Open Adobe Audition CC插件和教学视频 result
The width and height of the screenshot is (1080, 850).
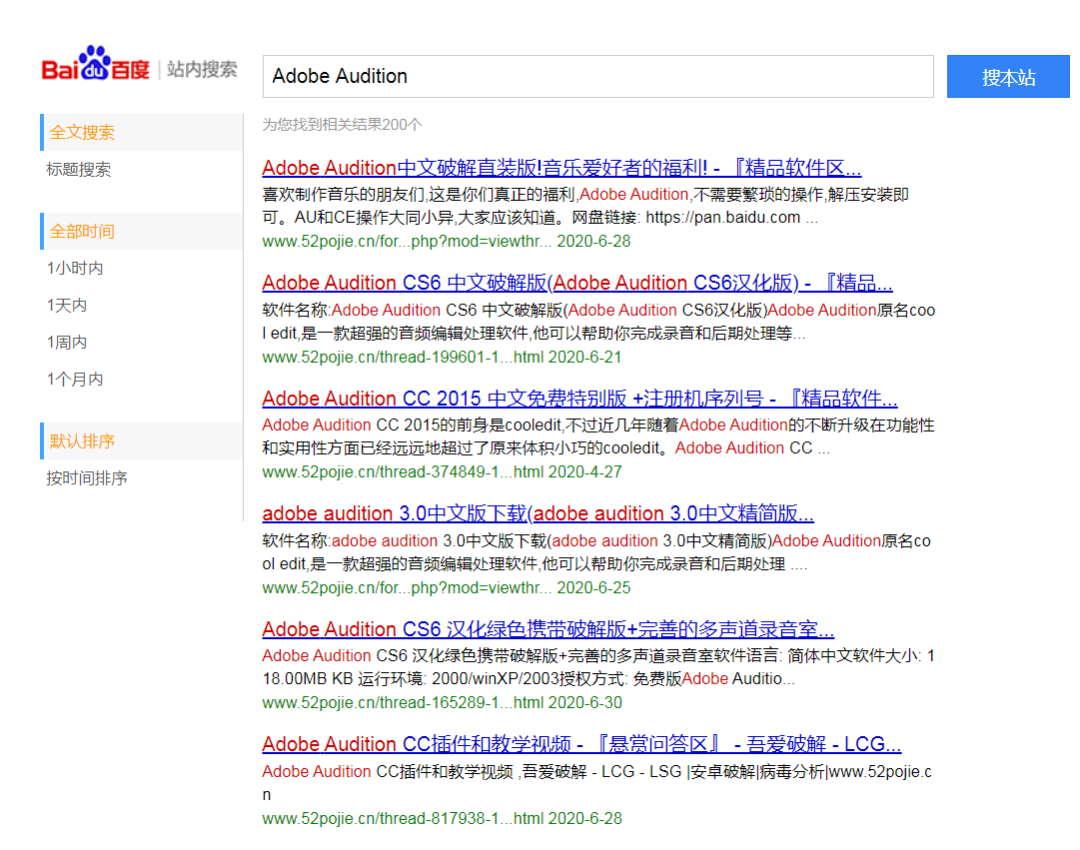coord(581,744)
